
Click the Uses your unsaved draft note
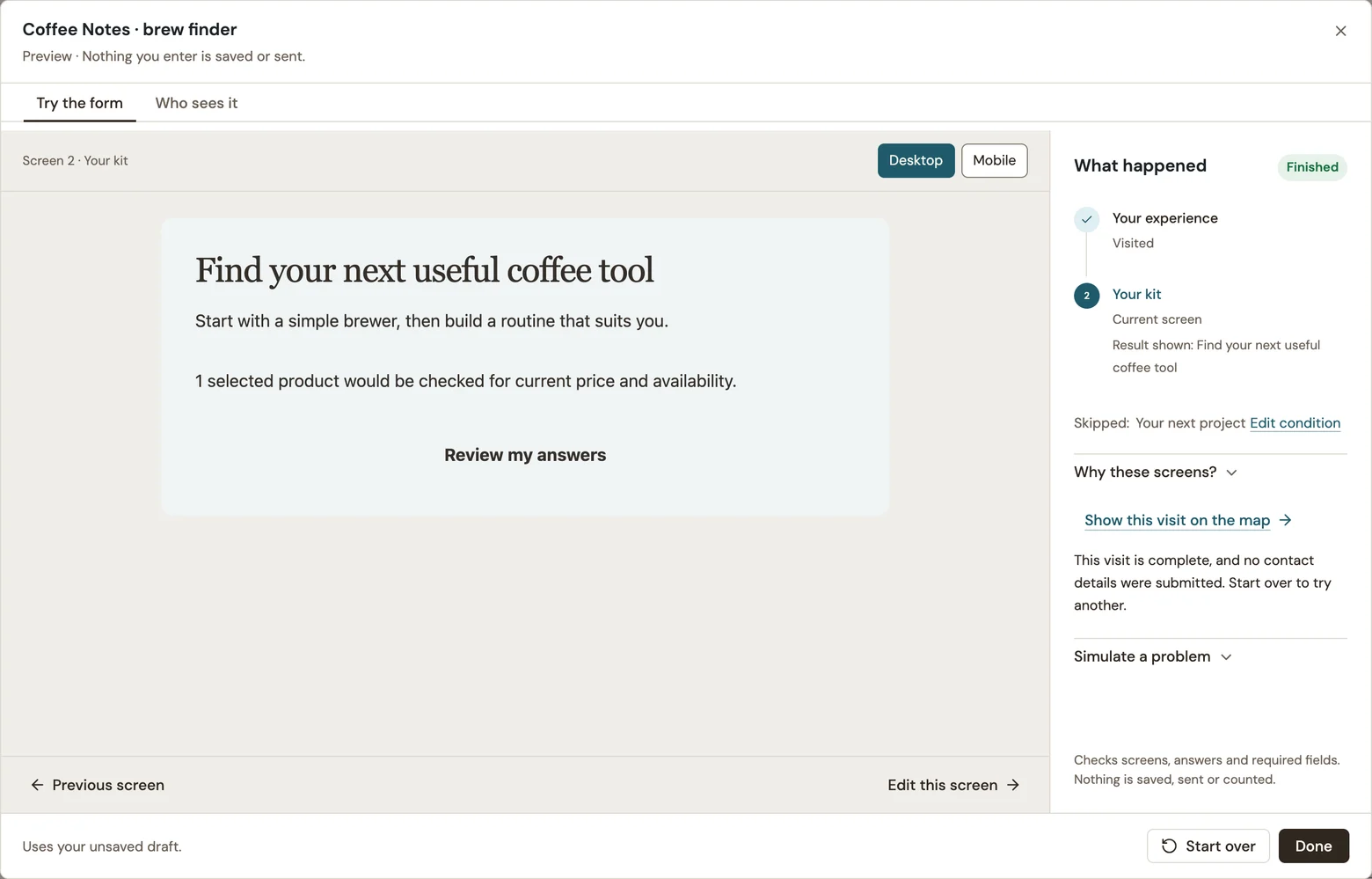point(102,846)
